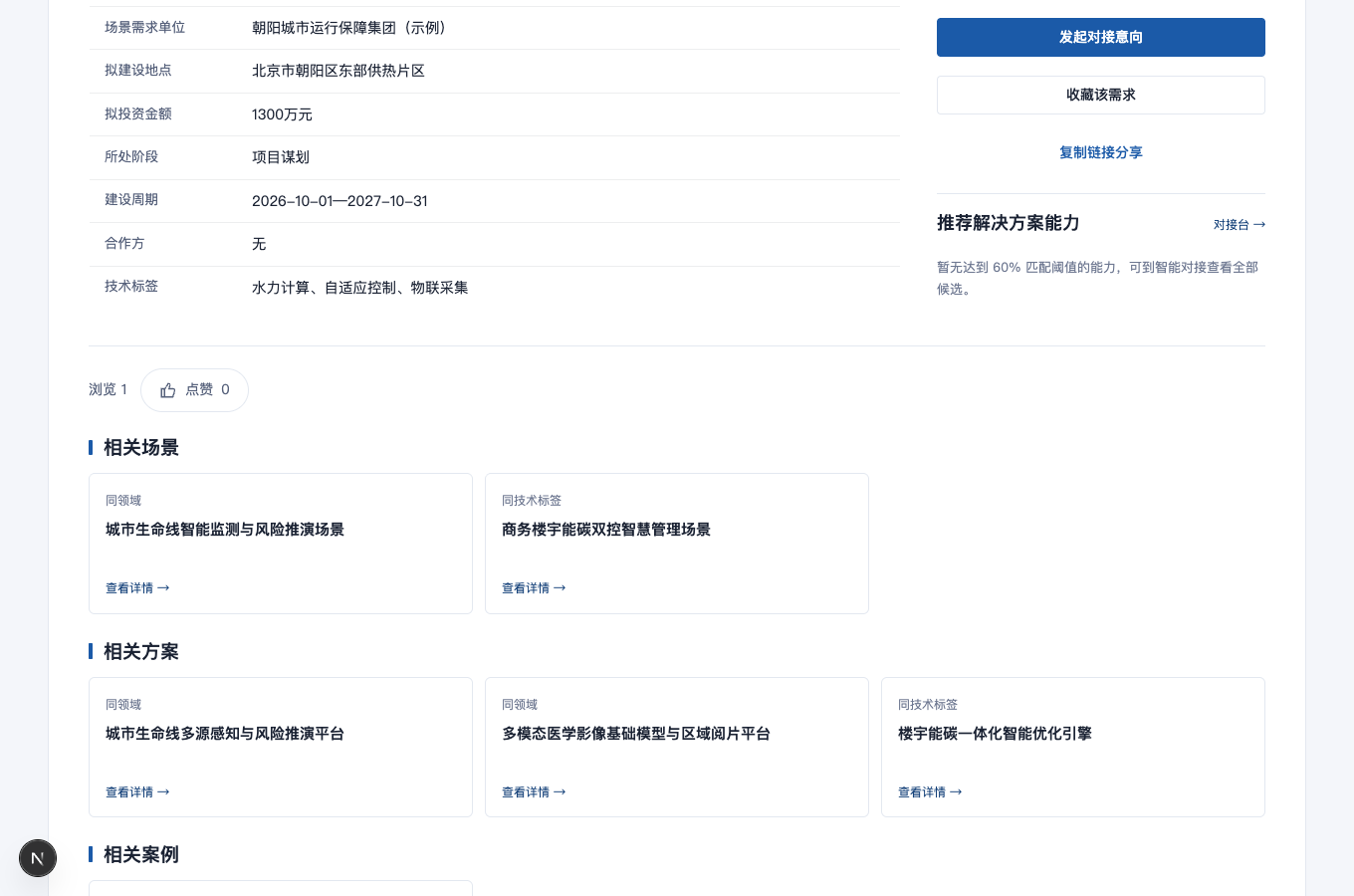View details of 商务楼宇能碳双控智慧管理场景

[534, 588]
